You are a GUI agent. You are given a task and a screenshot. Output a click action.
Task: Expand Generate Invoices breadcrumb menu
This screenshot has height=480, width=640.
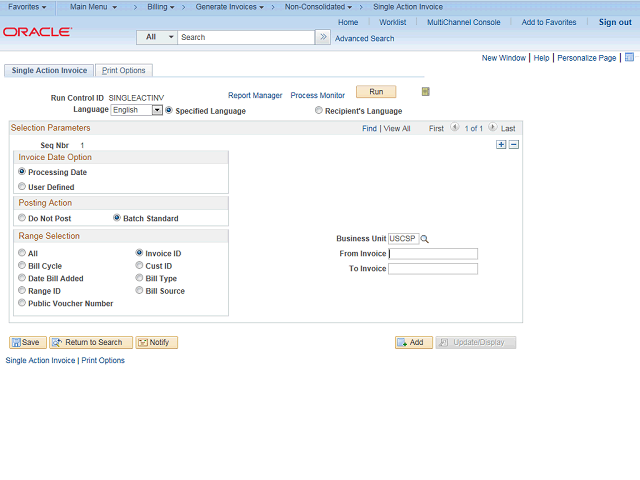pos(230,7)
